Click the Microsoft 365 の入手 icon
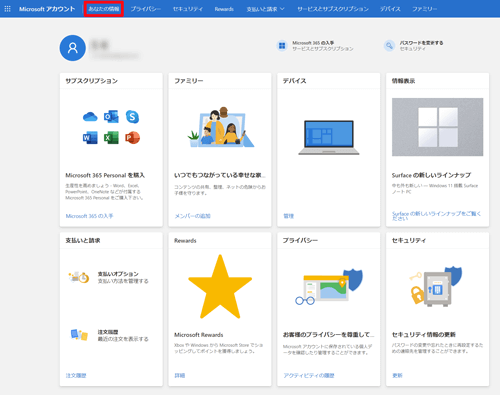Image resolution: width=500 pixels, height=395 pixels. pyautogui.click(x=282, y=46)
